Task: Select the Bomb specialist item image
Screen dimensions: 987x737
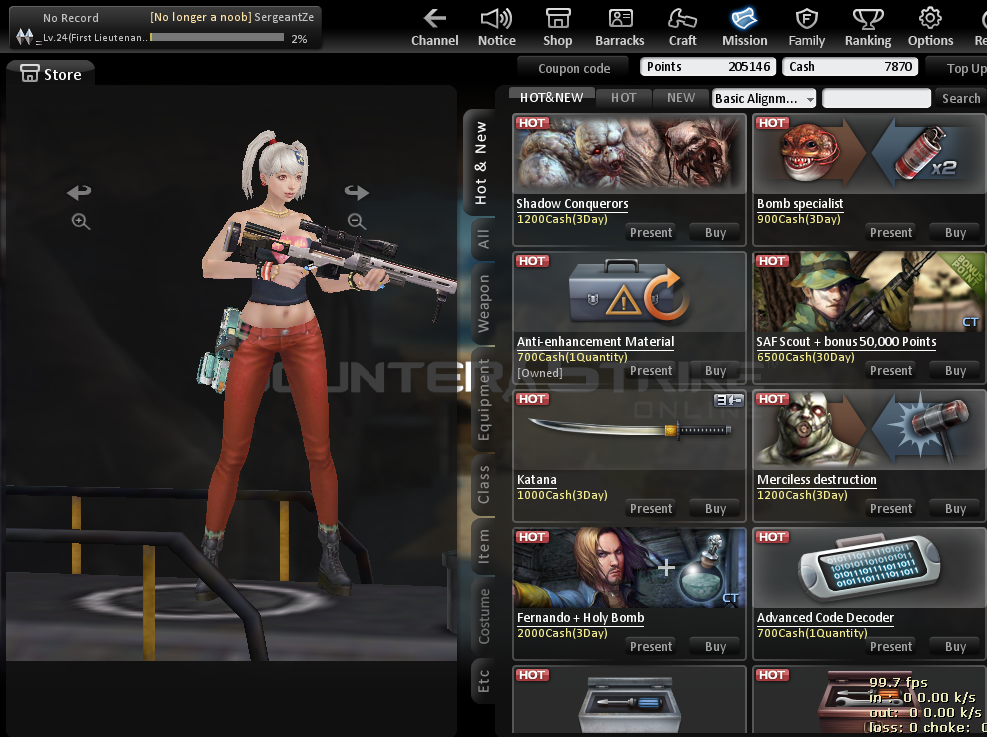Action: pos(869,154)
